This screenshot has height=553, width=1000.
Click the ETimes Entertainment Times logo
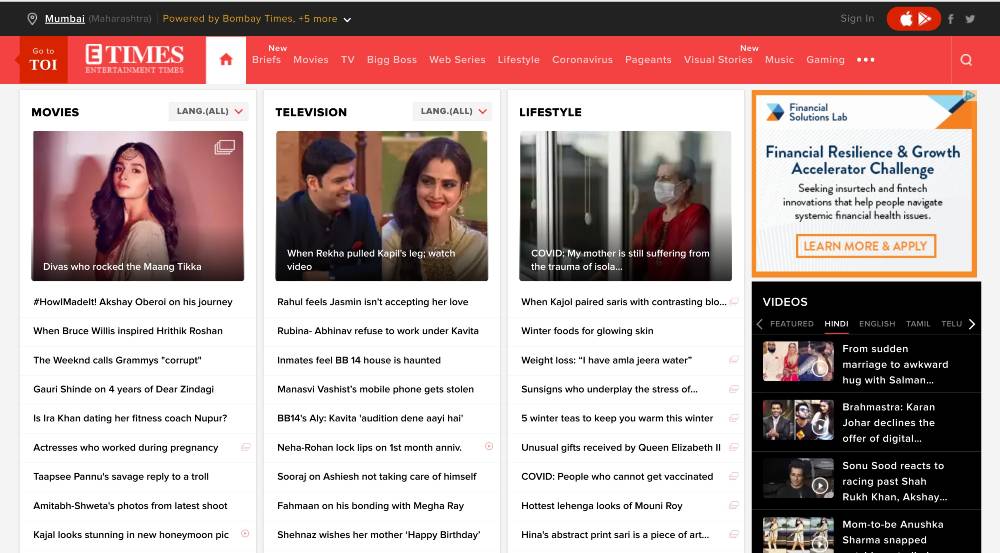click(135, 59)
